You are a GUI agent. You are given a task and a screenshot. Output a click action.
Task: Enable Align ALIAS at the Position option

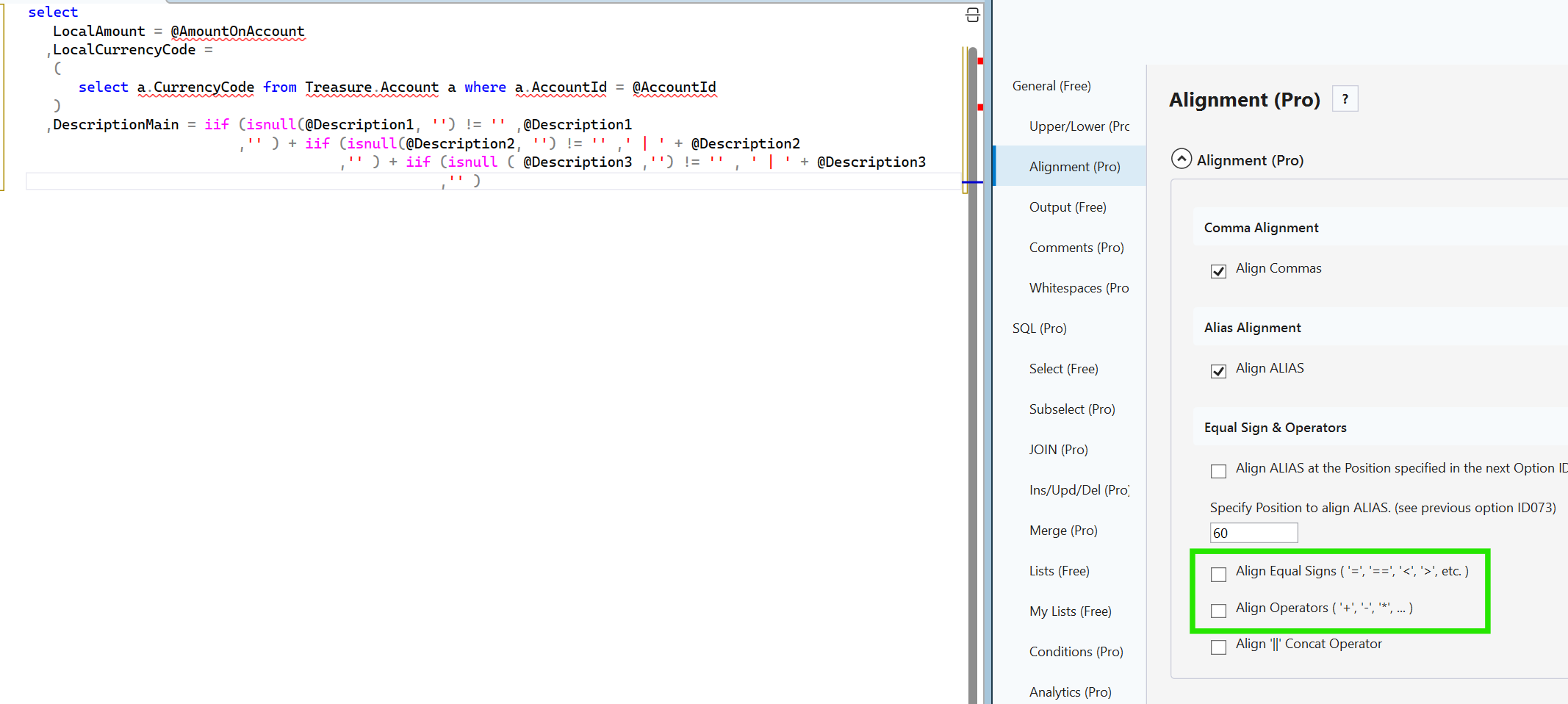pyautogui.click(x=1218, y=471)
